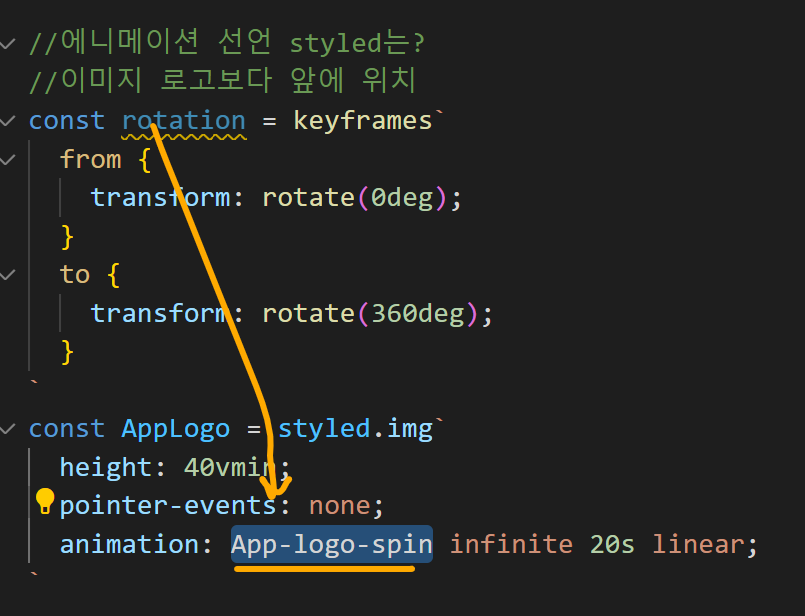The height and width of the screenshot is (616, 805).
Task: Click the comment '//에니메이션 선언 styled는?'
Action: click(227, 42)
